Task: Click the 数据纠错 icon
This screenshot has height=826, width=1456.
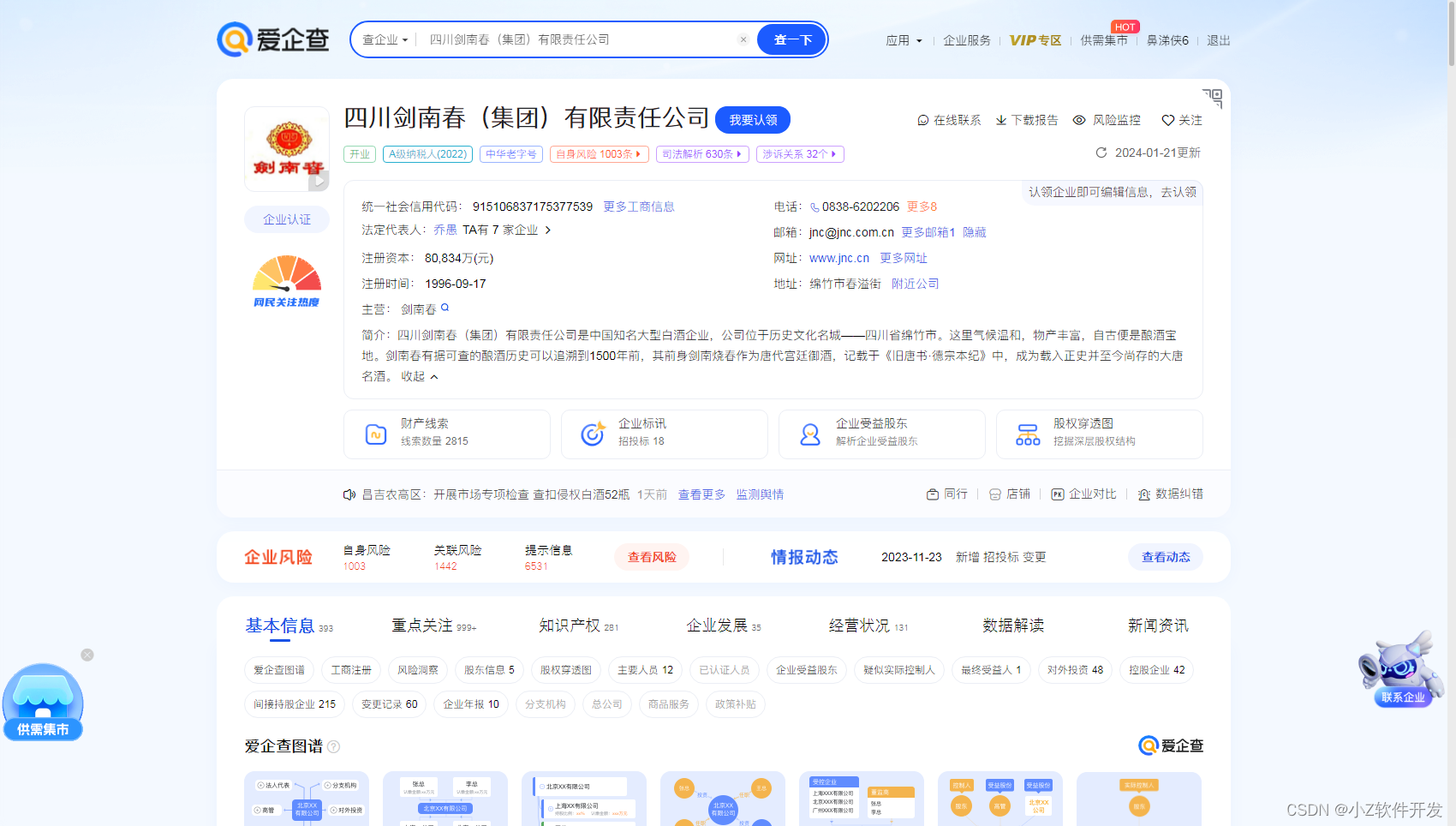Action: click(x=1144, y=494)
